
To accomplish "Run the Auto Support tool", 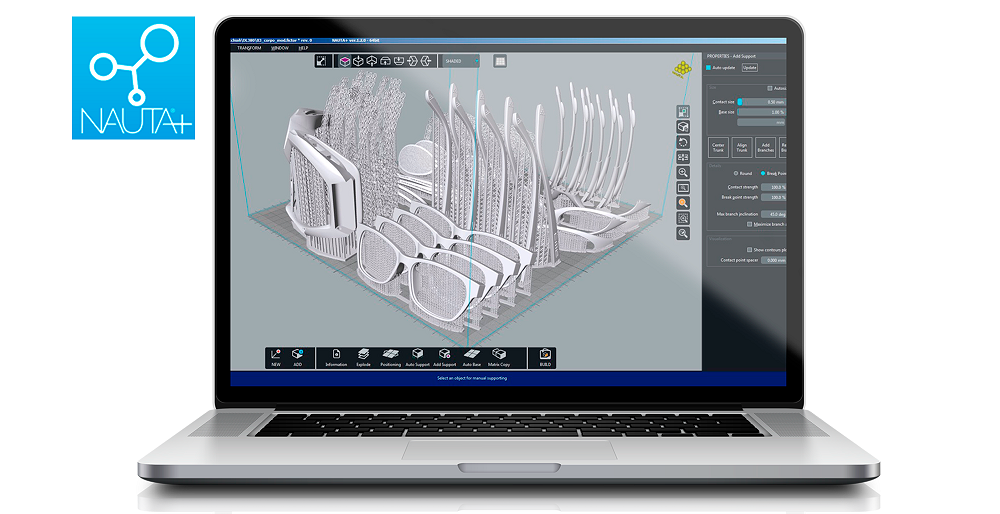I will [x=418, y=358].
